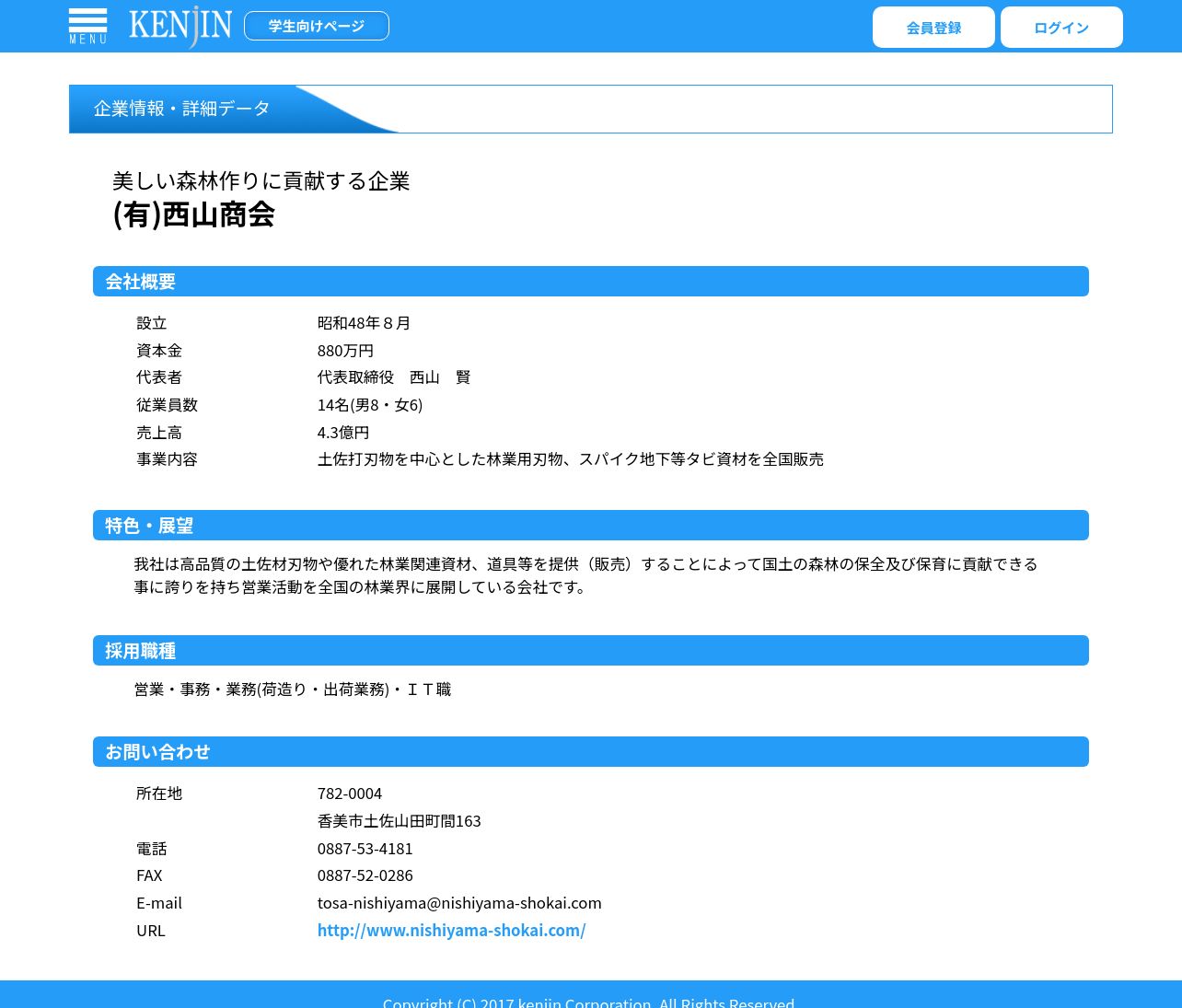
Task: Click the text 代表取締役 西山 賢
Action: pyautogui.click(x=394, y=377)
